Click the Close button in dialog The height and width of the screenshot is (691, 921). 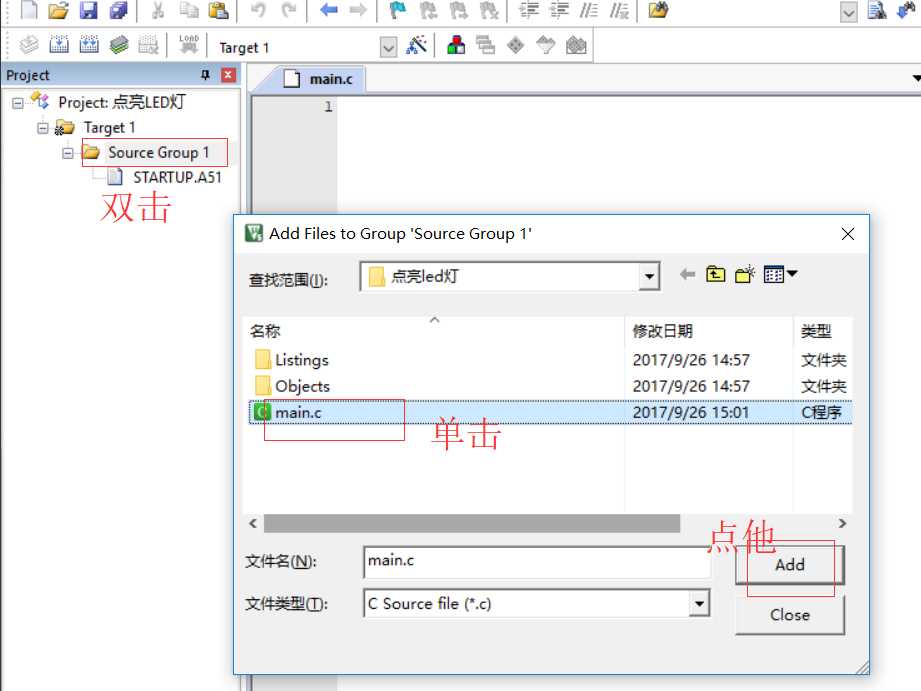789,615
